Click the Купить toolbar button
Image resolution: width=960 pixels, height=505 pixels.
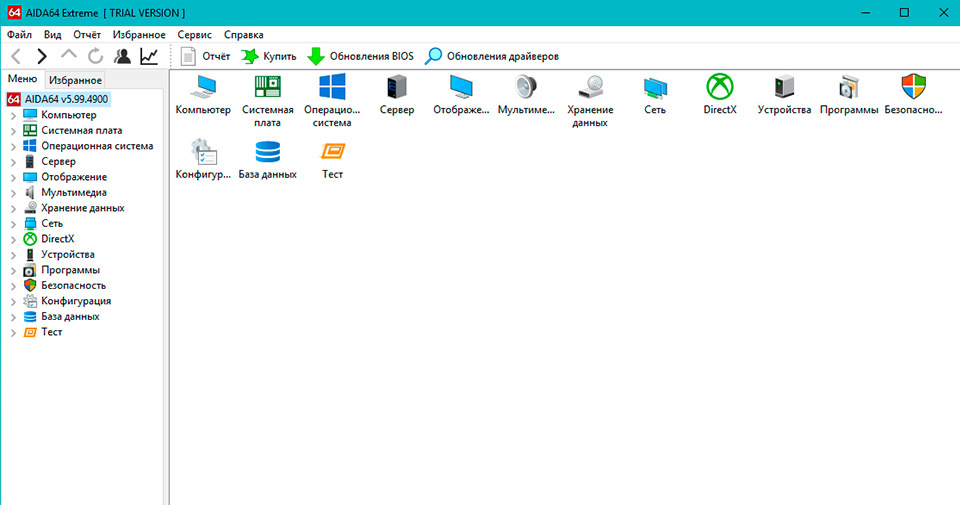tap(269, 56)
